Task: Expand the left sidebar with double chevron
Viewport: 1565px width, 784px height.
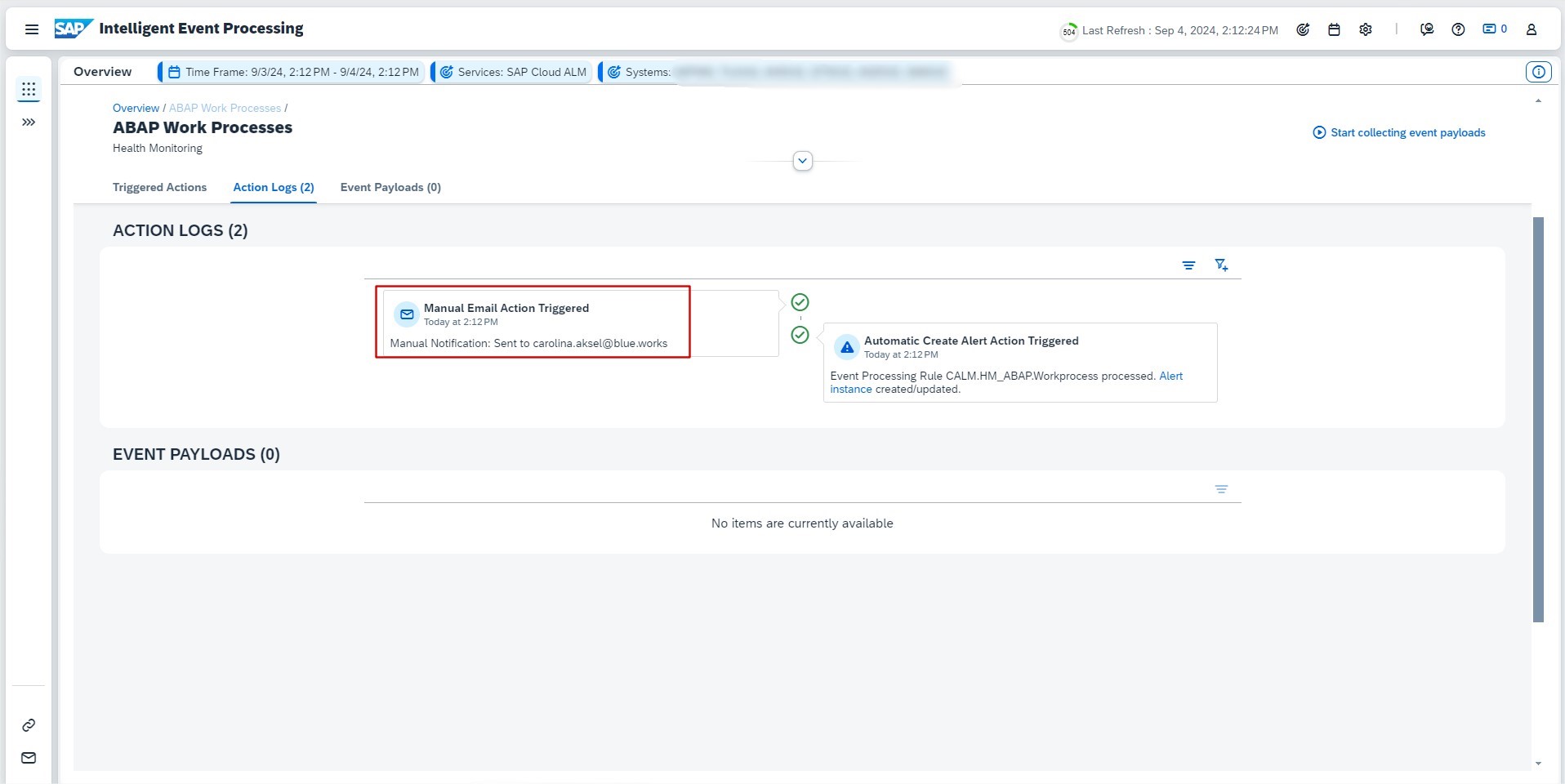Action: pyautogui.click(x=29, y=122)
